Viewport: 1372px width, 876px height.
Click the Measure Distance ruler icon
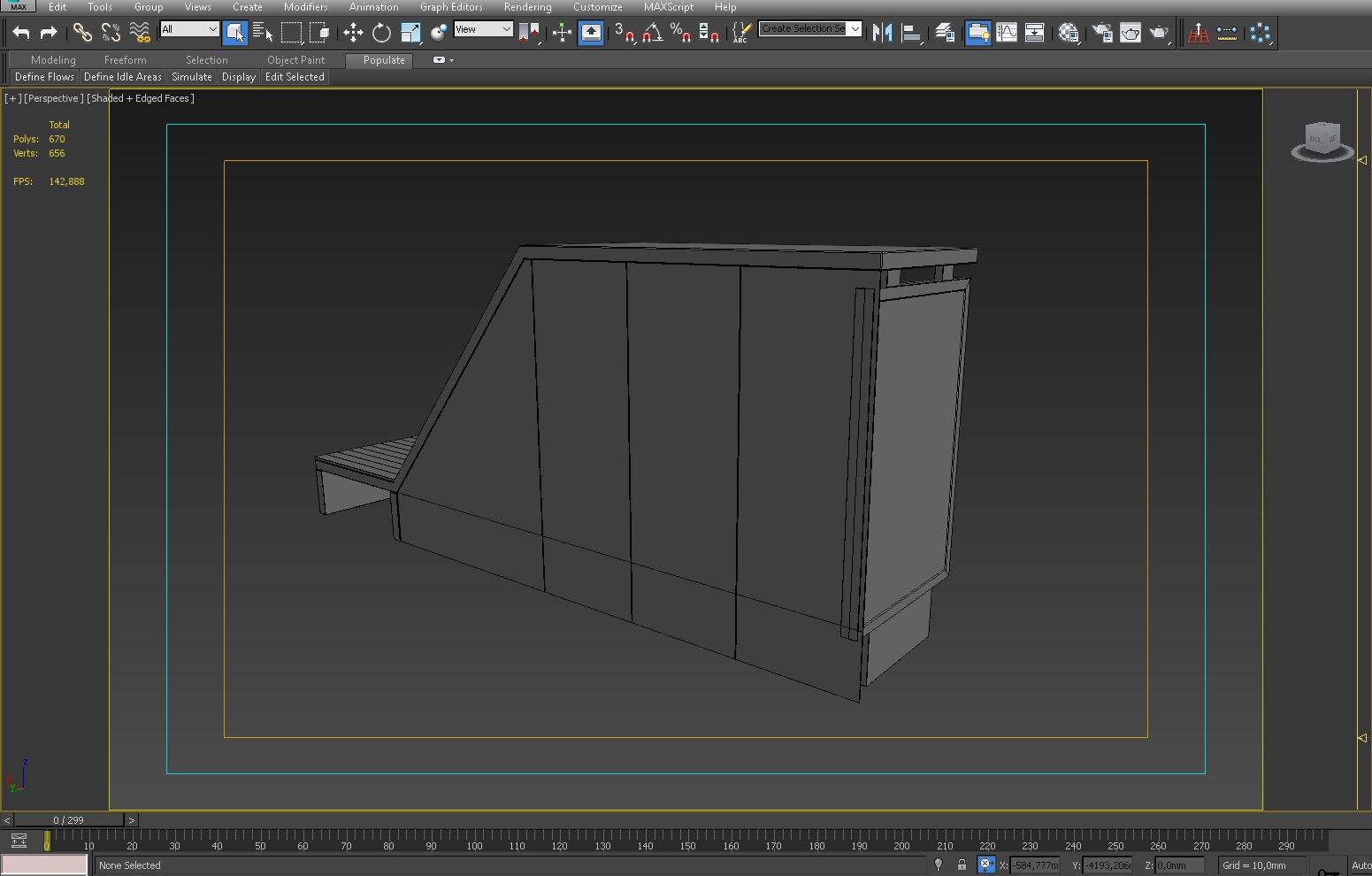point(1227,33)
